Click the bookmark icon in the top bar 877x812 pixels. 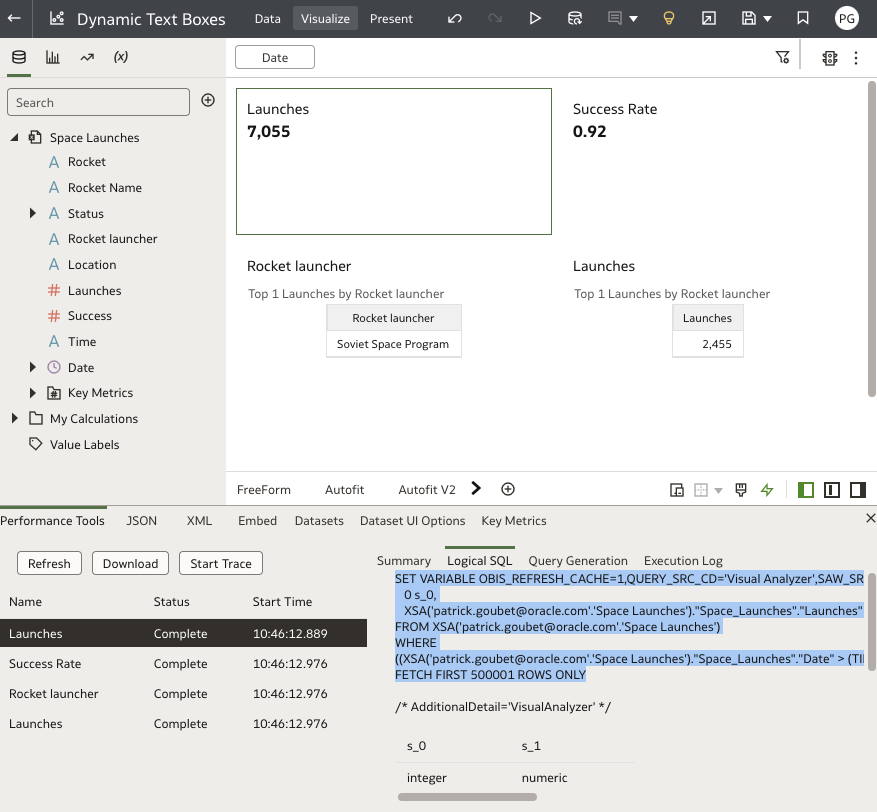click(801, 17)
